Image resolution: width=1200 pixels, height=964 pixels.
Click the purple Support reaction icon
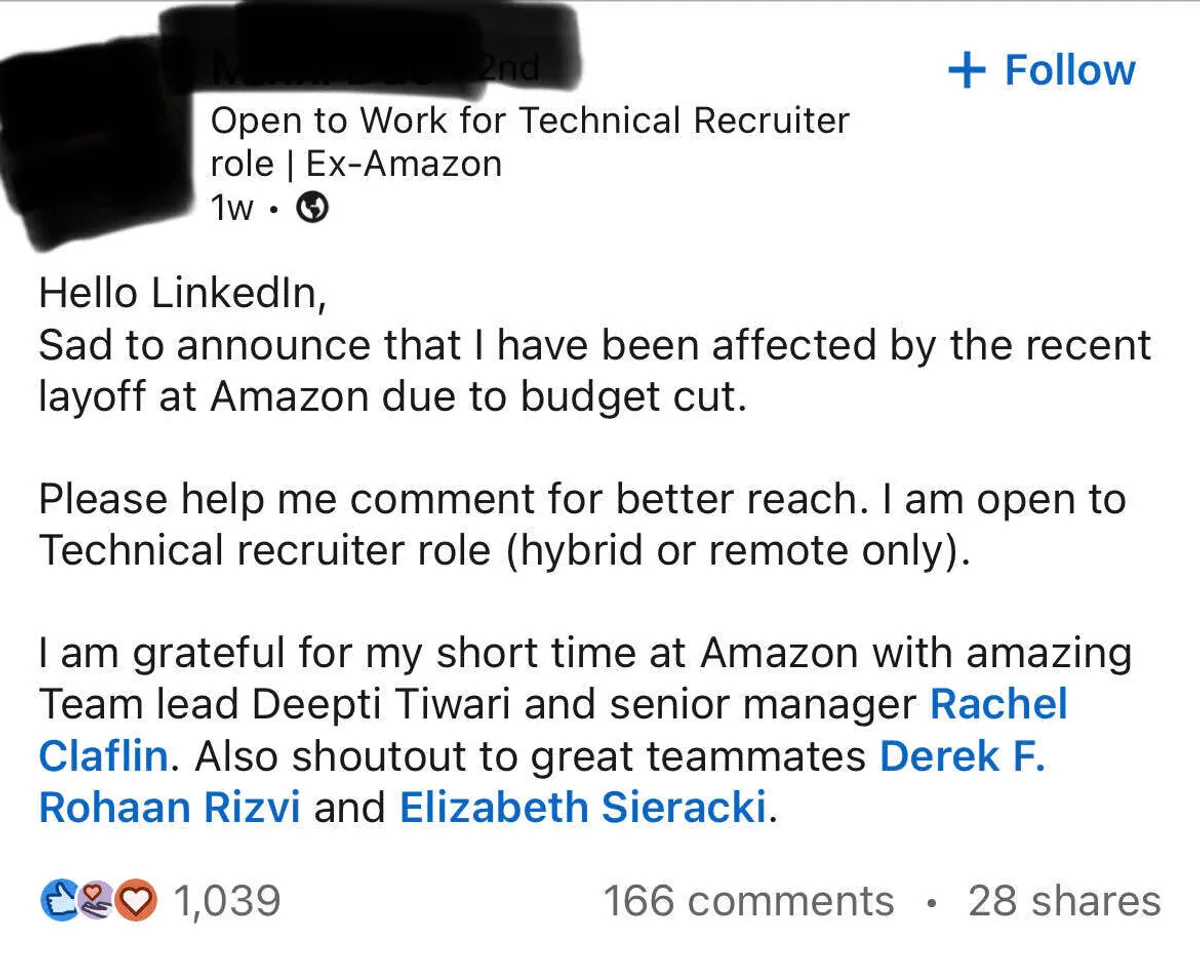[98, 901]
